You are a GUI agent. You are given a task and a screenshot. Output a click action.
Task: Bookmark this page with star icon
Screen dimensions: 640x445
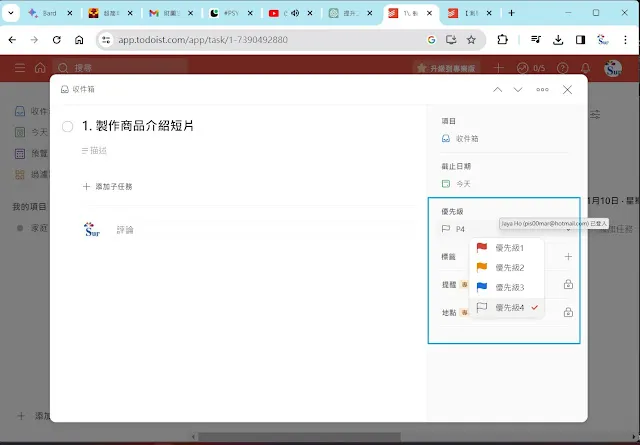click(471, 40)
